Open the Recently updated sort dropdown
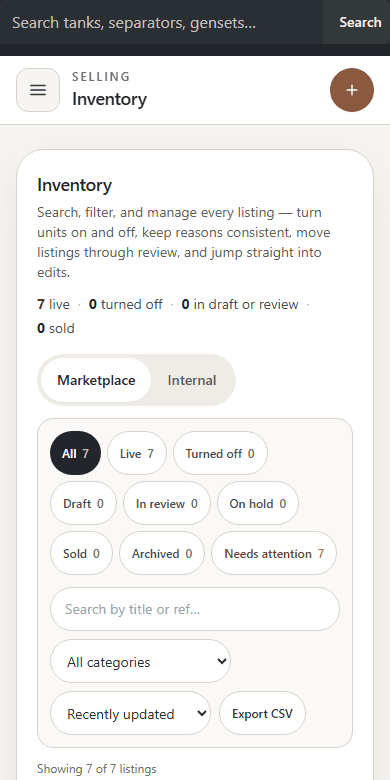 [x=130, y=713]
